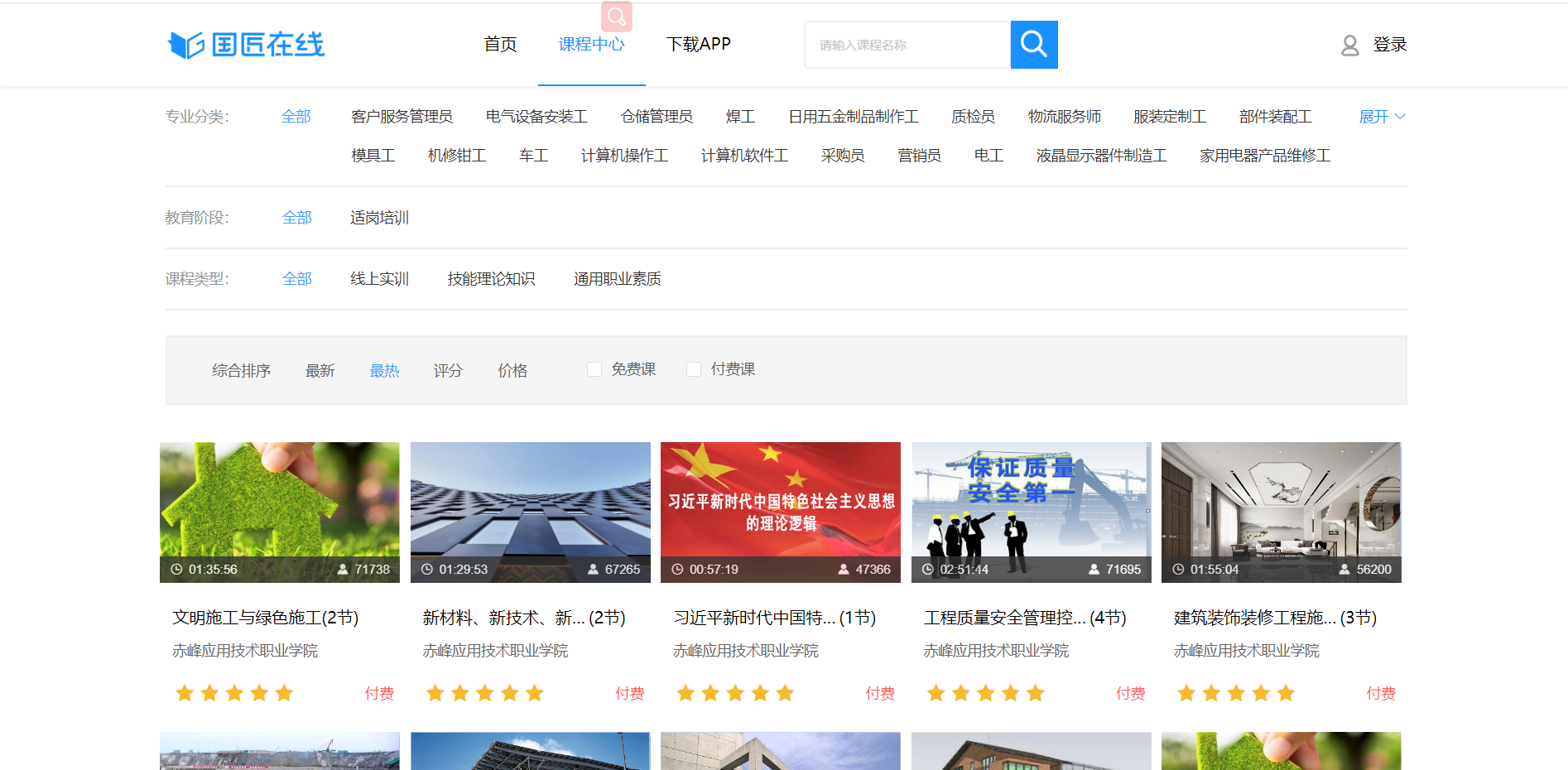Screen dimensions: 1568x770
Task: Open the 课程中心 nav tab
Action: tap(591, 44)
